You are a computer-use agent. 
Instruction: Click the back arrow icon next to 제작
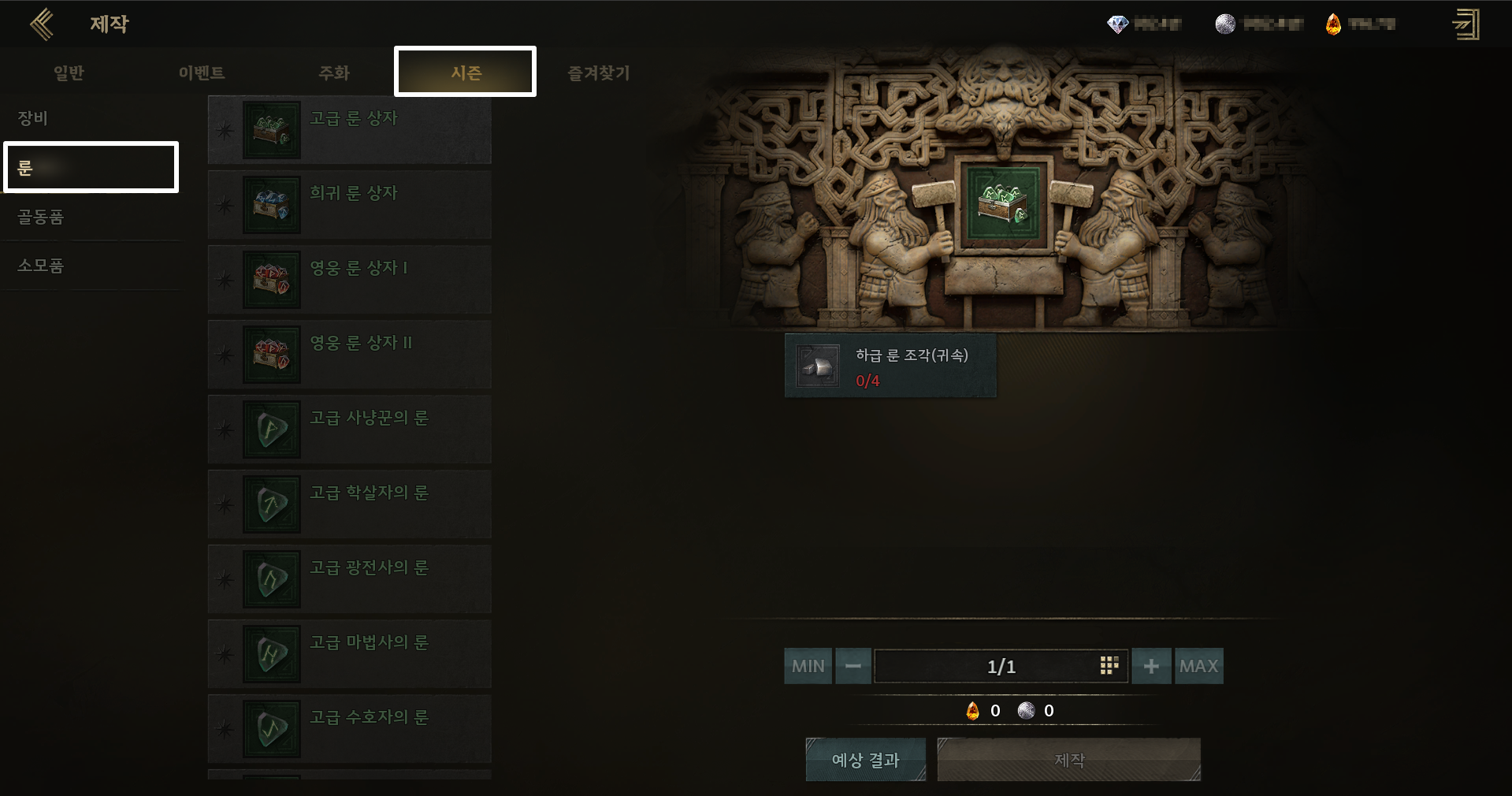[42, 24]
